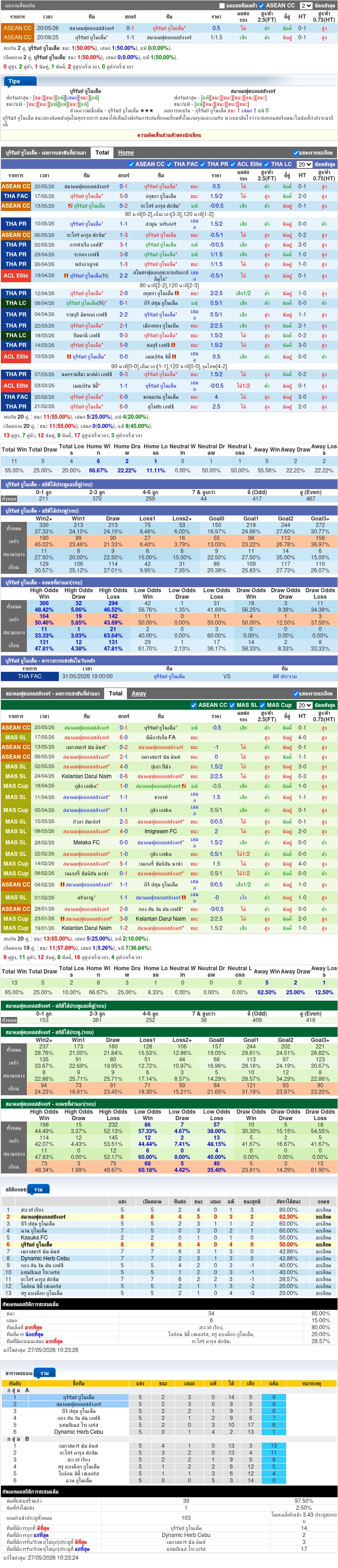Click MAS SL league badge on 17/05/26 row
This screenshot has height=1568, width=338.
pos(16,737)
